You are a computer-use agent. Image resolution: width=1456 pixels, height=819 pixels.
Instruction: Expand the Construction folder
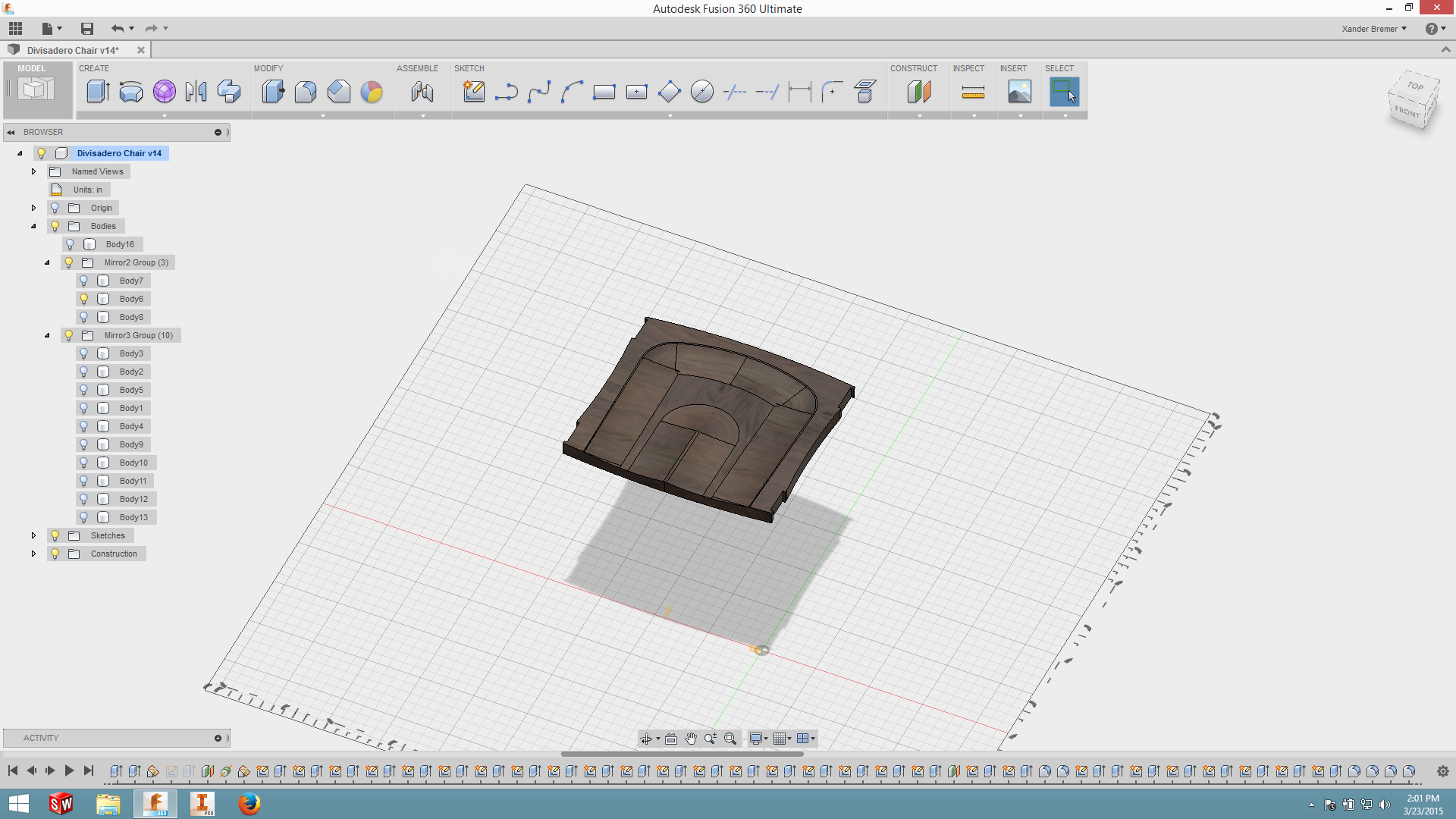point(34,553)
